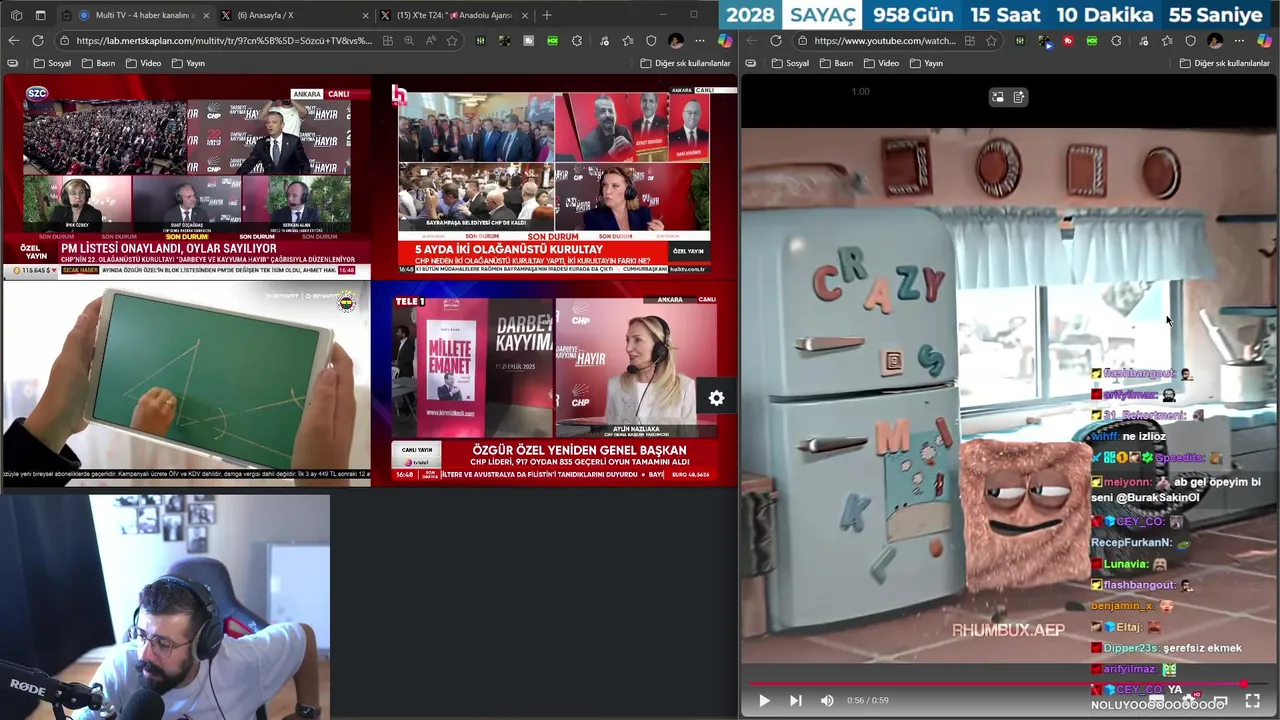Image resolution: width=1280 pixels, height=720 pixels.
Task: Go back in the Multi TV browser window
Action: click(13, 41)
